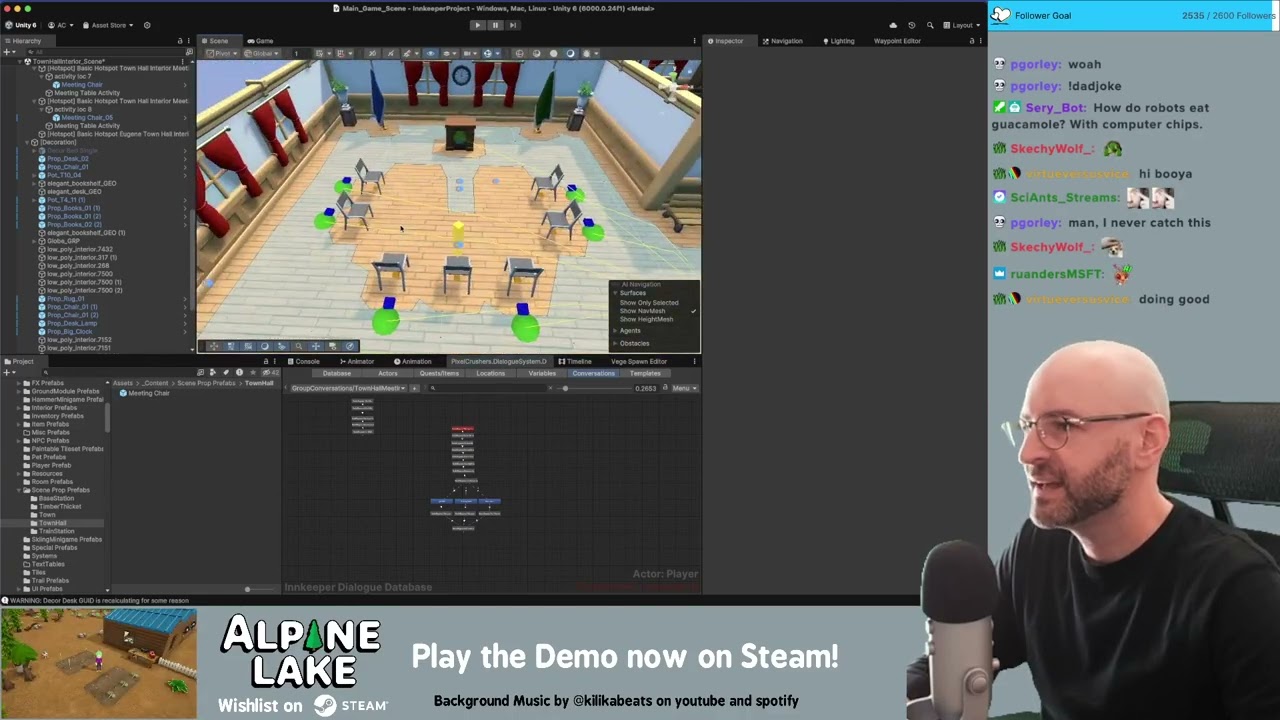Toggle hidden packages count icon showing 42

pyautogui.click(x=270, y=373)
